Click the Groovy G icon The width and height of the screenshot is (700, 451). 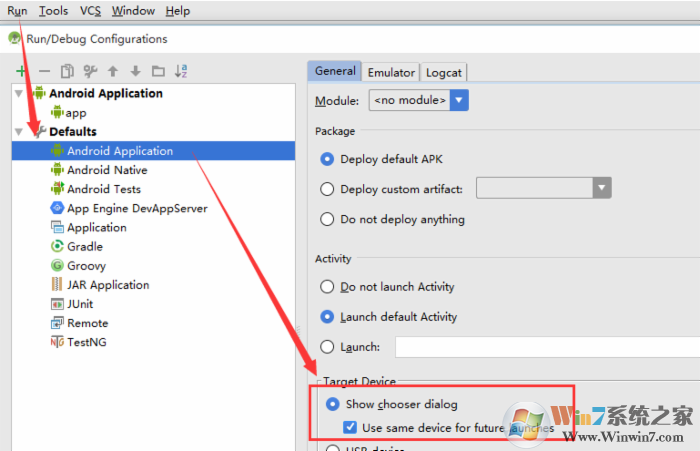point(57,266)
